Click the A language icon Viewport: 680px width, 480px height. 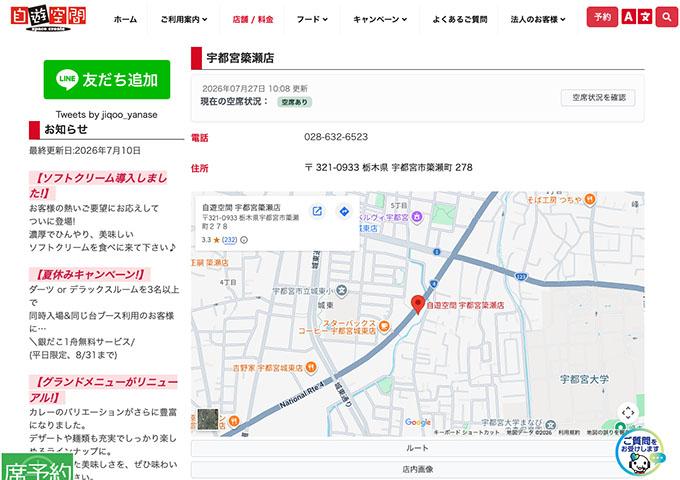click(x=628, y=17)
